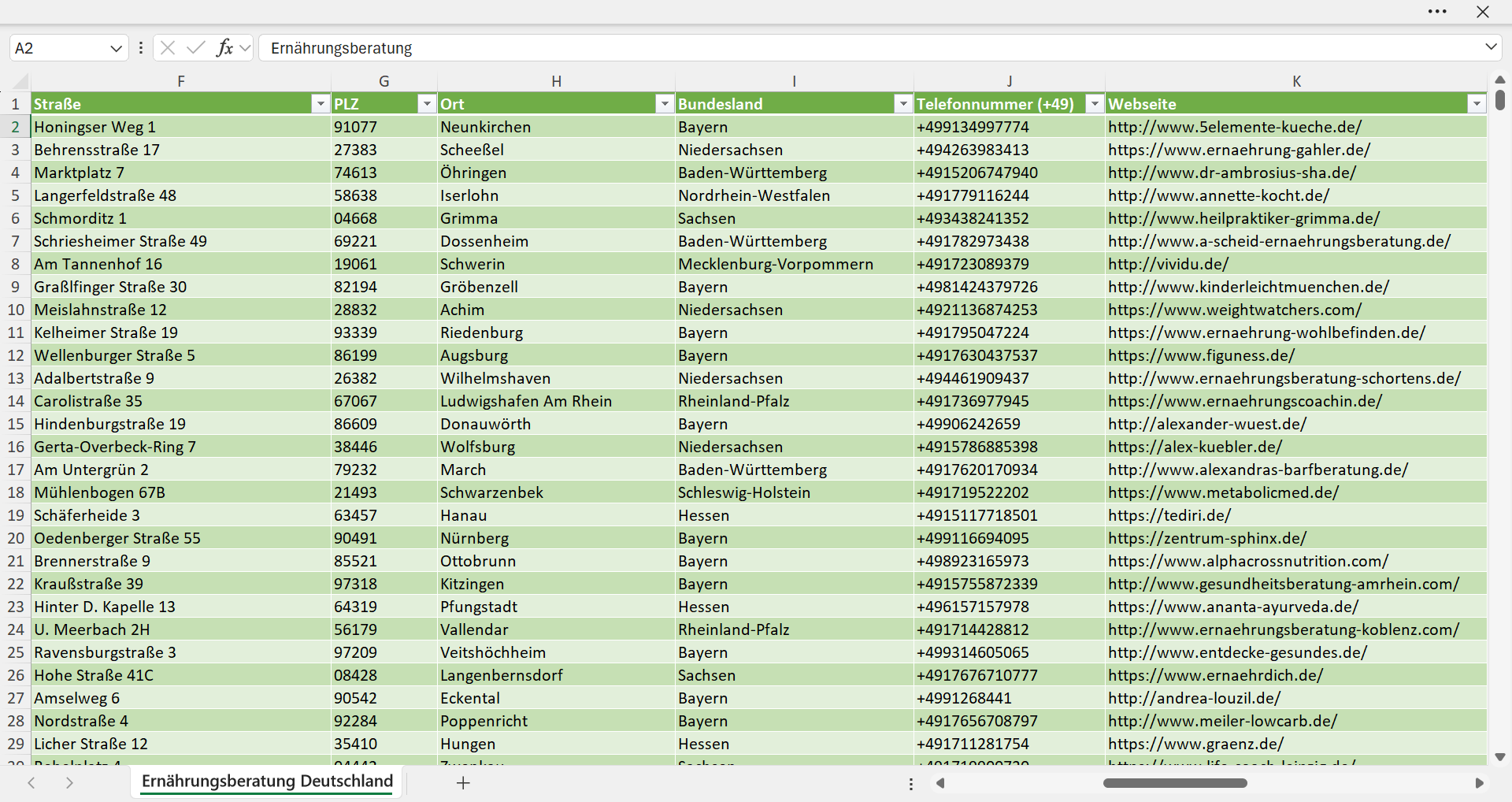1512x802 pixels.
Task: Click the Insert Function fx icon
Action: (x=224, y=48)
